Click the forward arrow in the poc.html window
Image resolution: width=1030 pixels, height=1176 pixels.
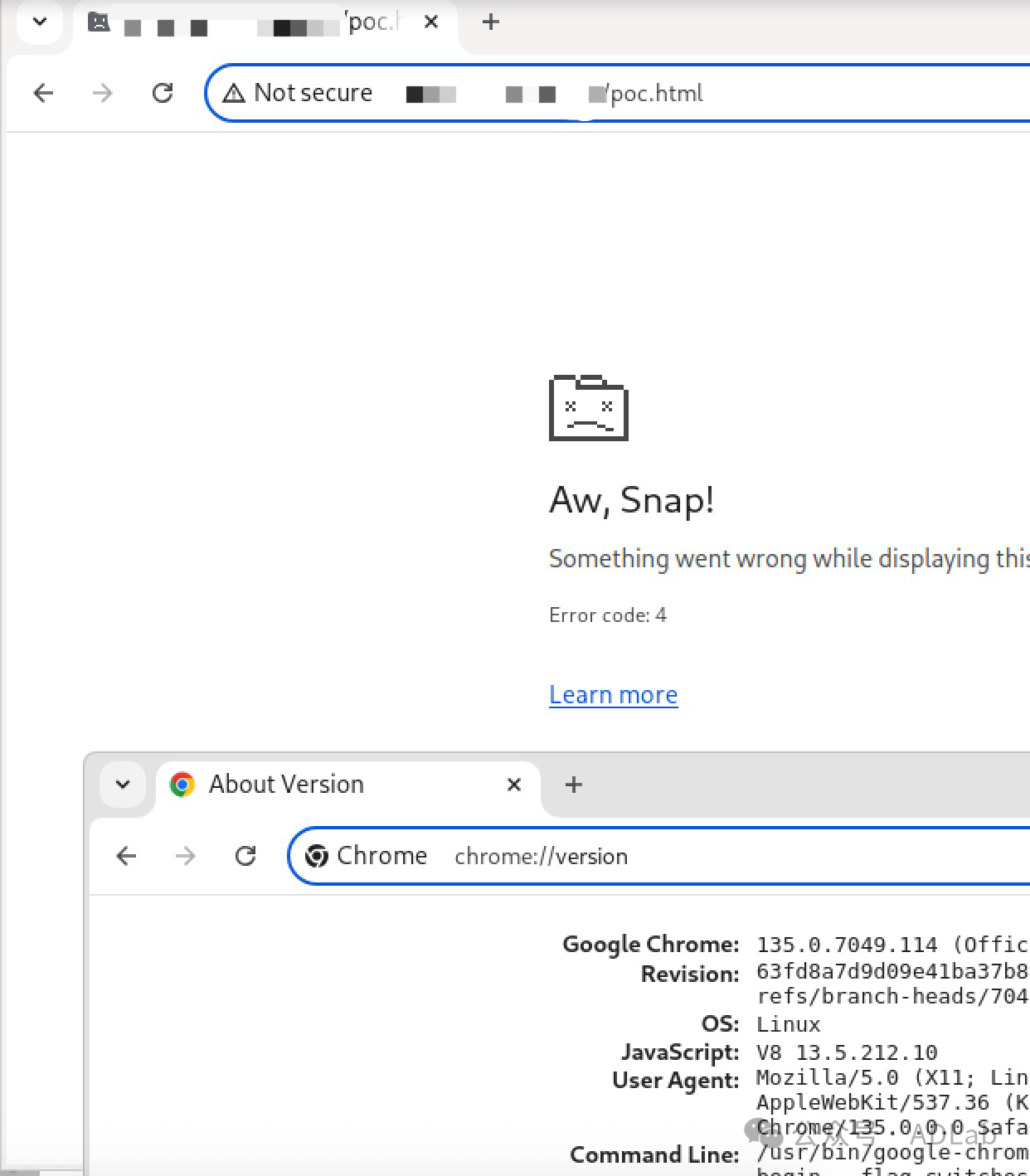[102, 93]
